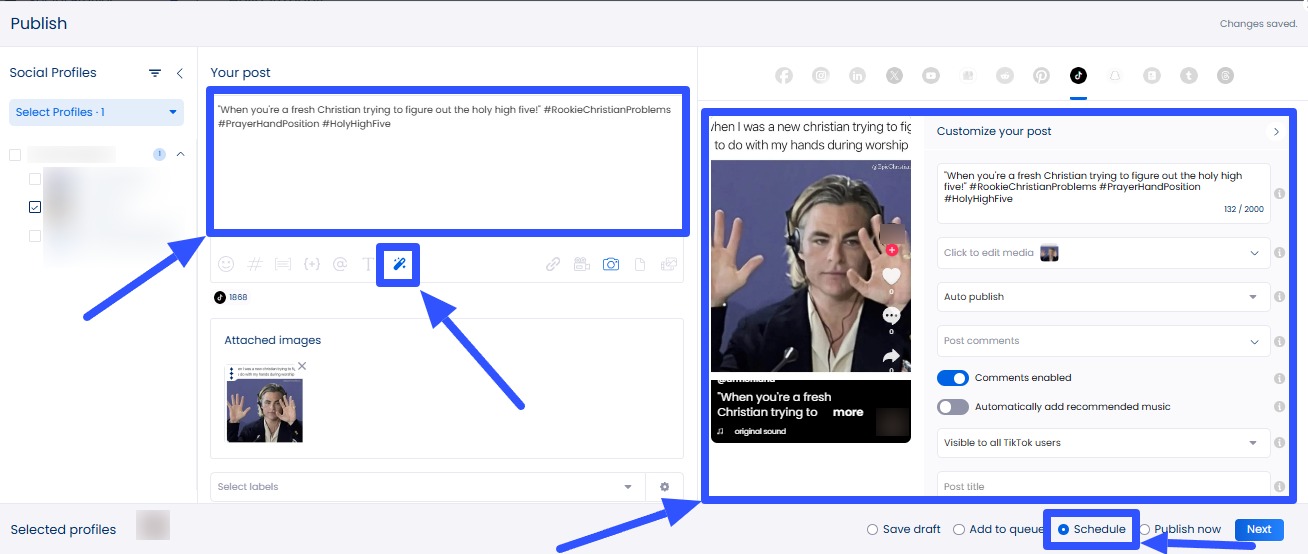Enable automatically add recommended music toggle
The width and height of the screenshot is (1308, 554).
point(953,407)
